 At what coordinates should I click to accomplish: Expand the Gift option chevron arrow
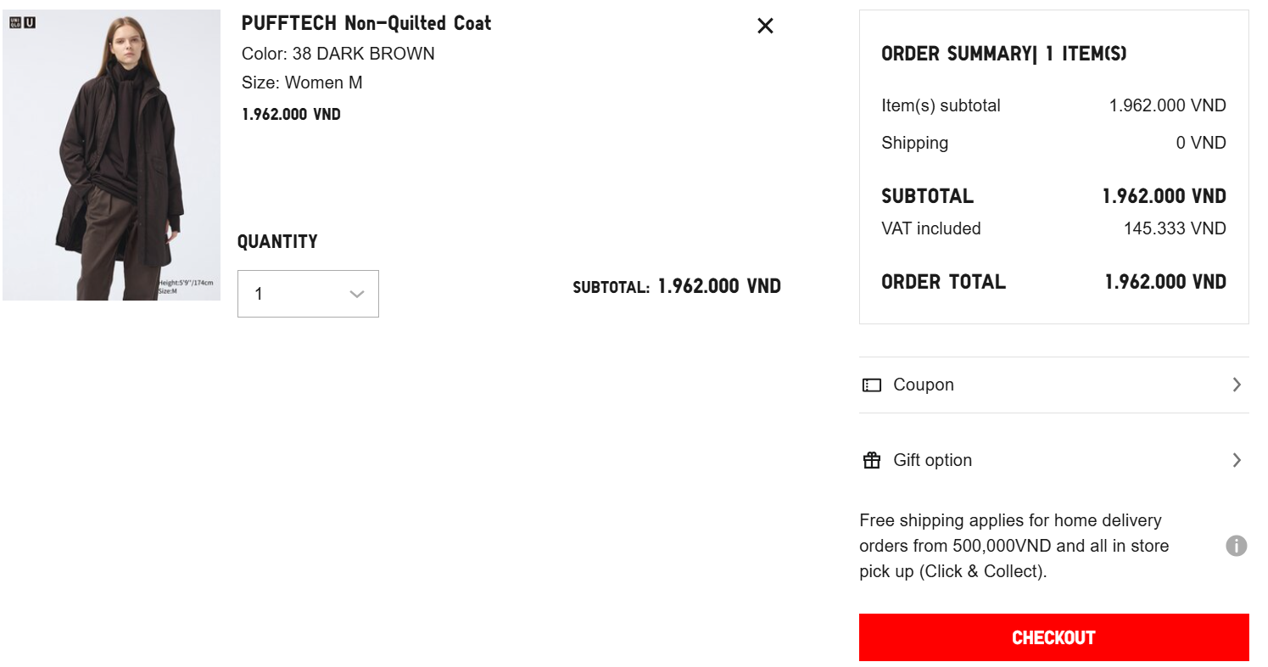(1237, 460)
